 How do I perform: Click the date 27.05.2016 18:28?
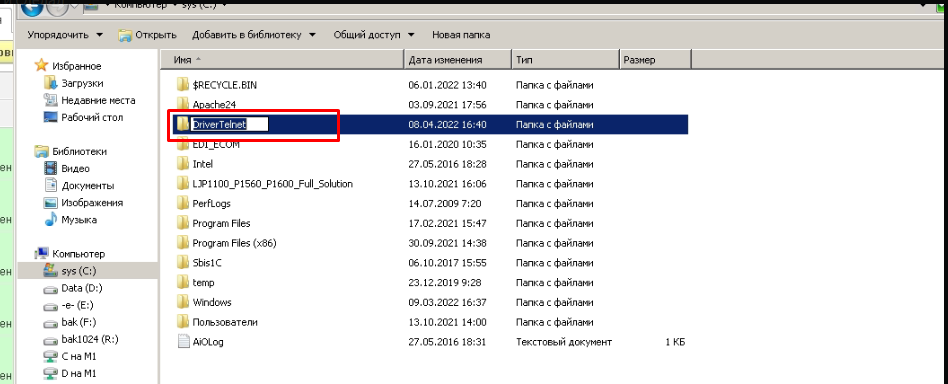pyautogui.click(x=447, y=164)
